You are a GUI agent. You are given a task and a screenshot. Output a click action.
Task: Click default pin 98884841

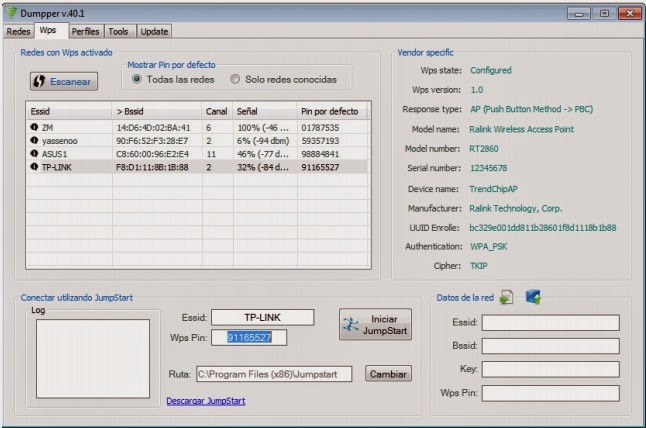[x=320, y=154]
